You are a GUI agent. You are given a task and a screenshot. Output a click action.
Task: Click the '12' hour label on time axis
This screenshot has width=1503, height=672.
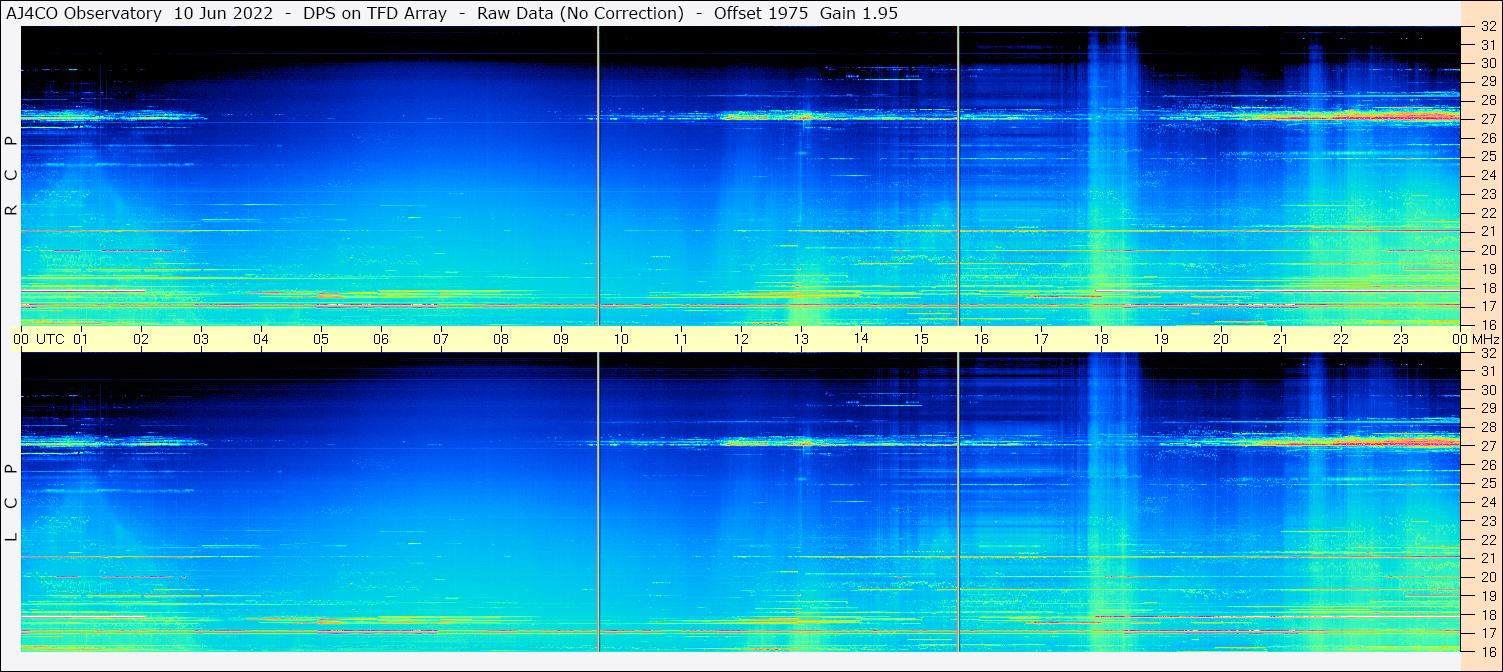click(x=741, y=339)
